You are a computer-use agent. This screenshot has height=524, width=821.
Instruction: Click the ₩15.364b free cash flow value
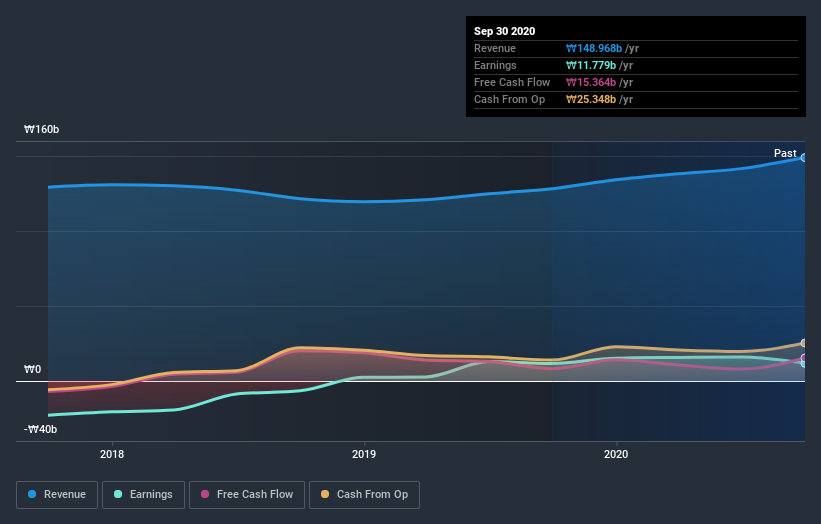pyautogui.click(x=591, y=82)
